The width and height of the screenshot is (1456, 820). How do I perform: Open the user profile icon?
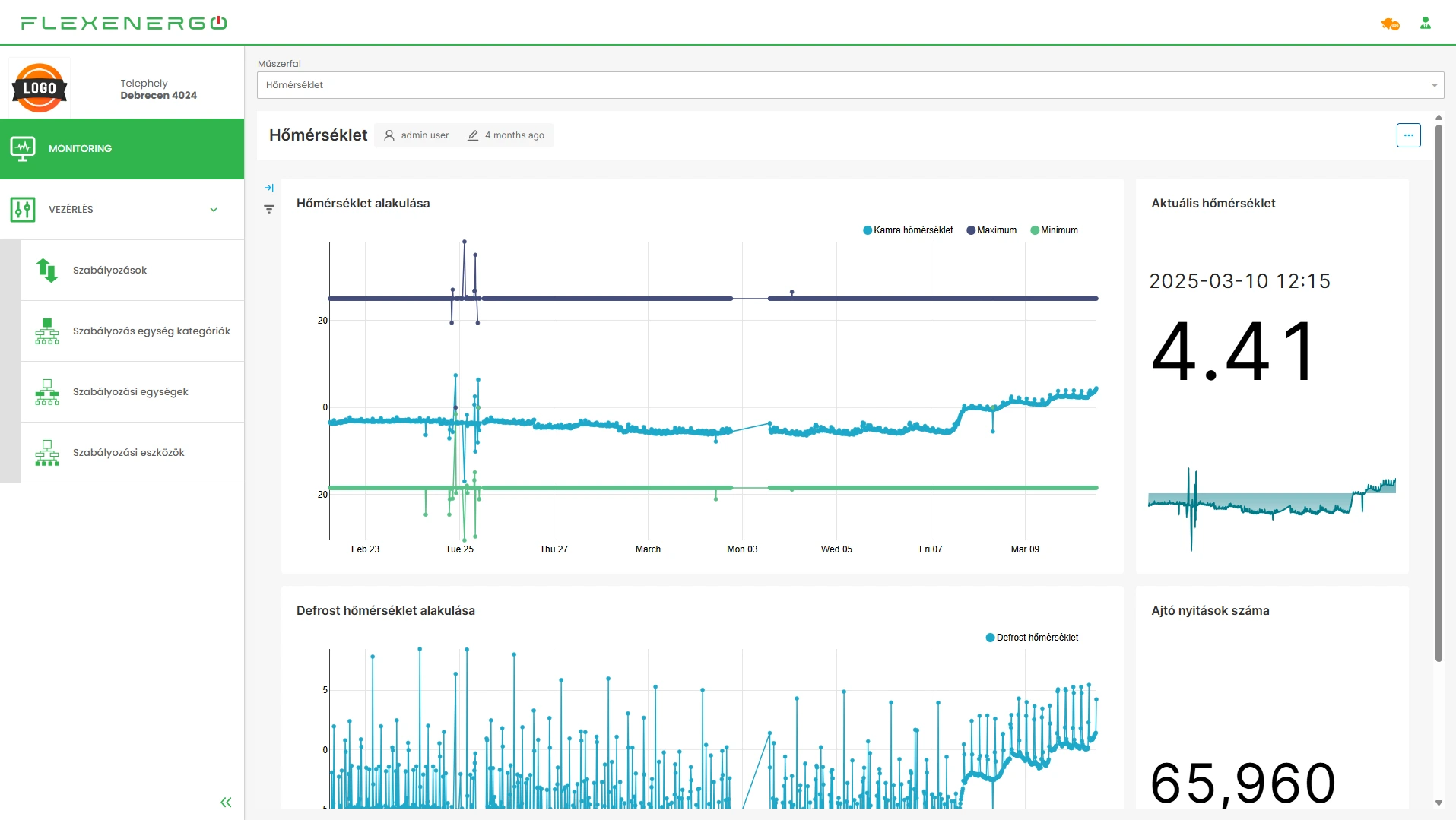pos(1426,24)
